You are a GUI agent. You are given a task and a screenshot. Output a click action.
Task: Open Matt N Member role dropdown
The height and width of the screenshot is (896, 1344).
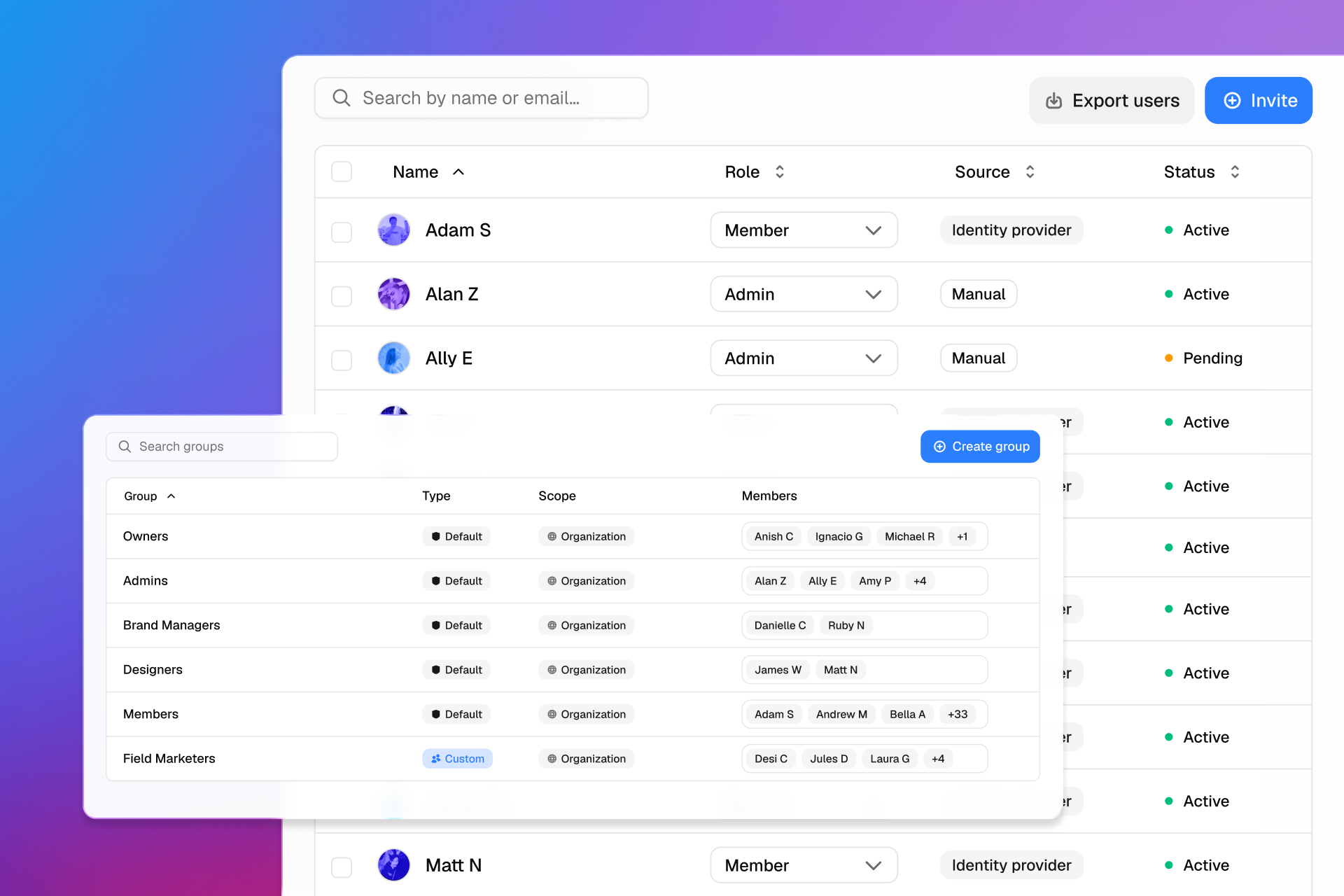tap(804, 865)
